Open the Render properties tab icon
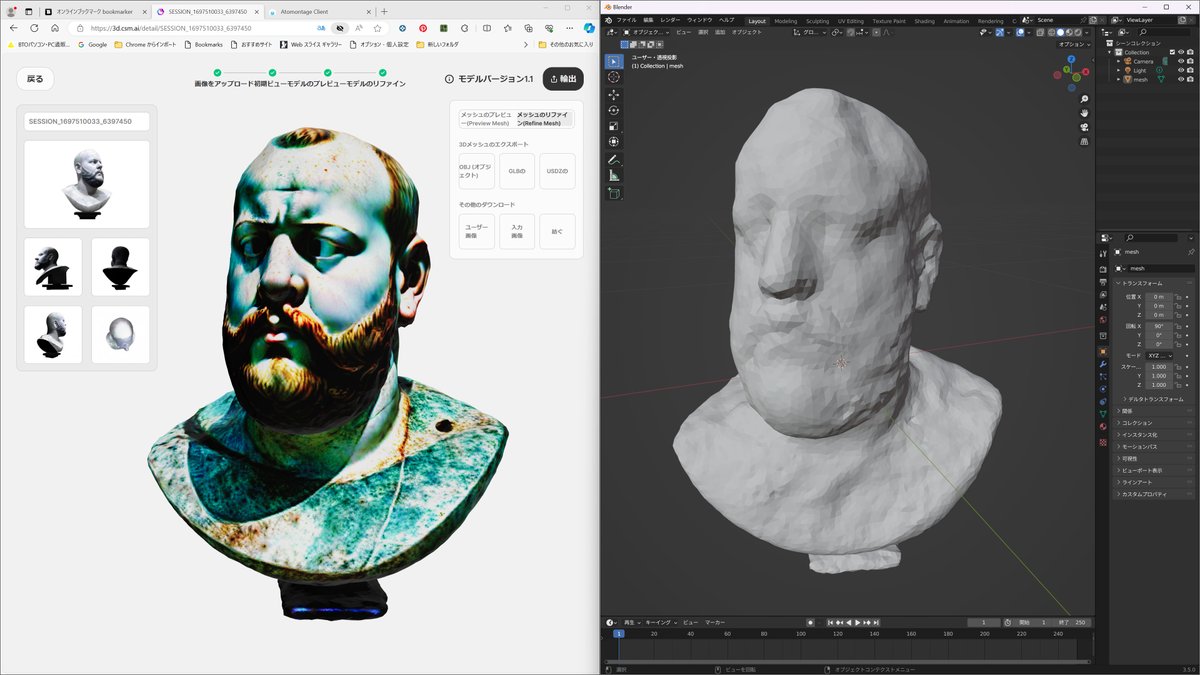This screenshot has width=1200, height=675. [1103, 268]
